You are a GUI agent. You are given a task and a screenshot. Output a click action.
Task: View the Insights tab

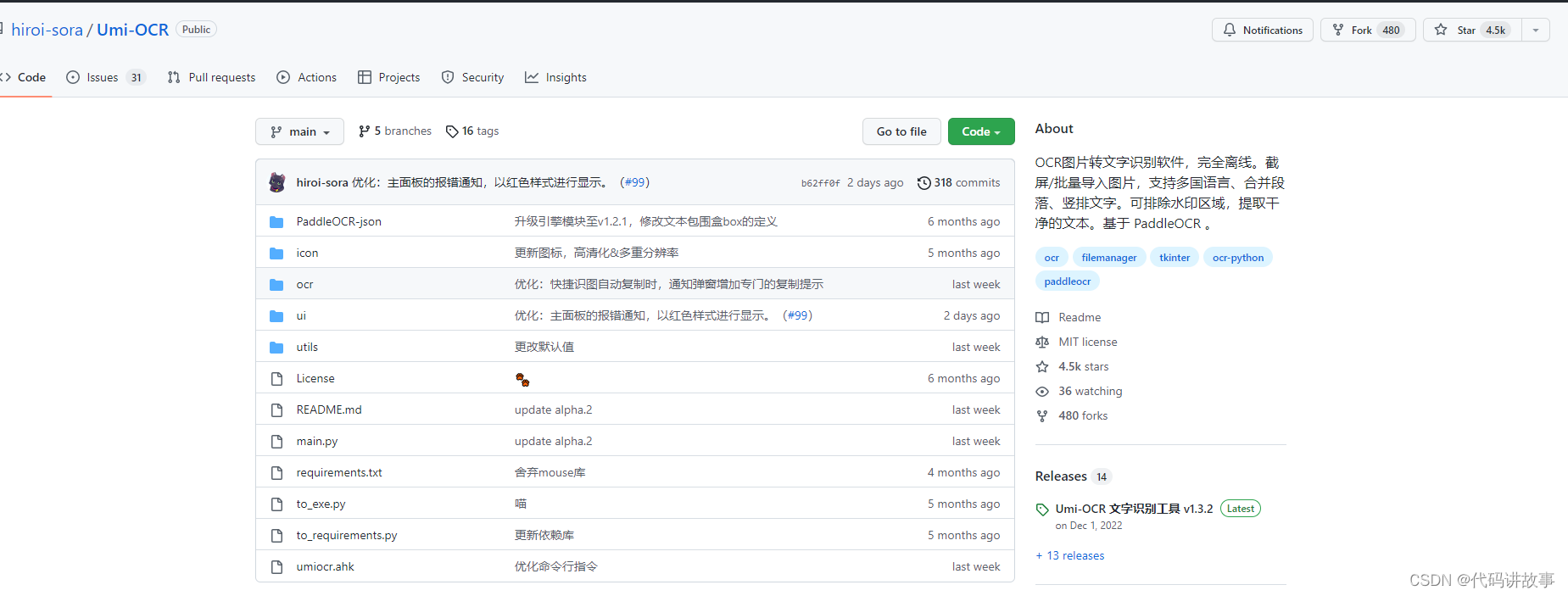(555, 77)
